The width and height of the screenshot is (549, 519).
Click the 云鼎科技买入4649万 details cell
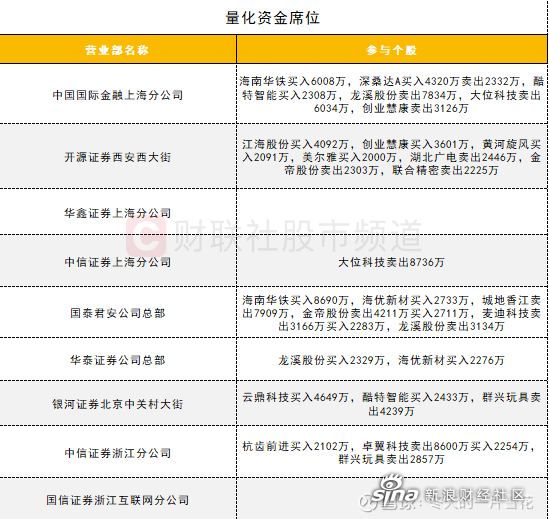point(392,404)
